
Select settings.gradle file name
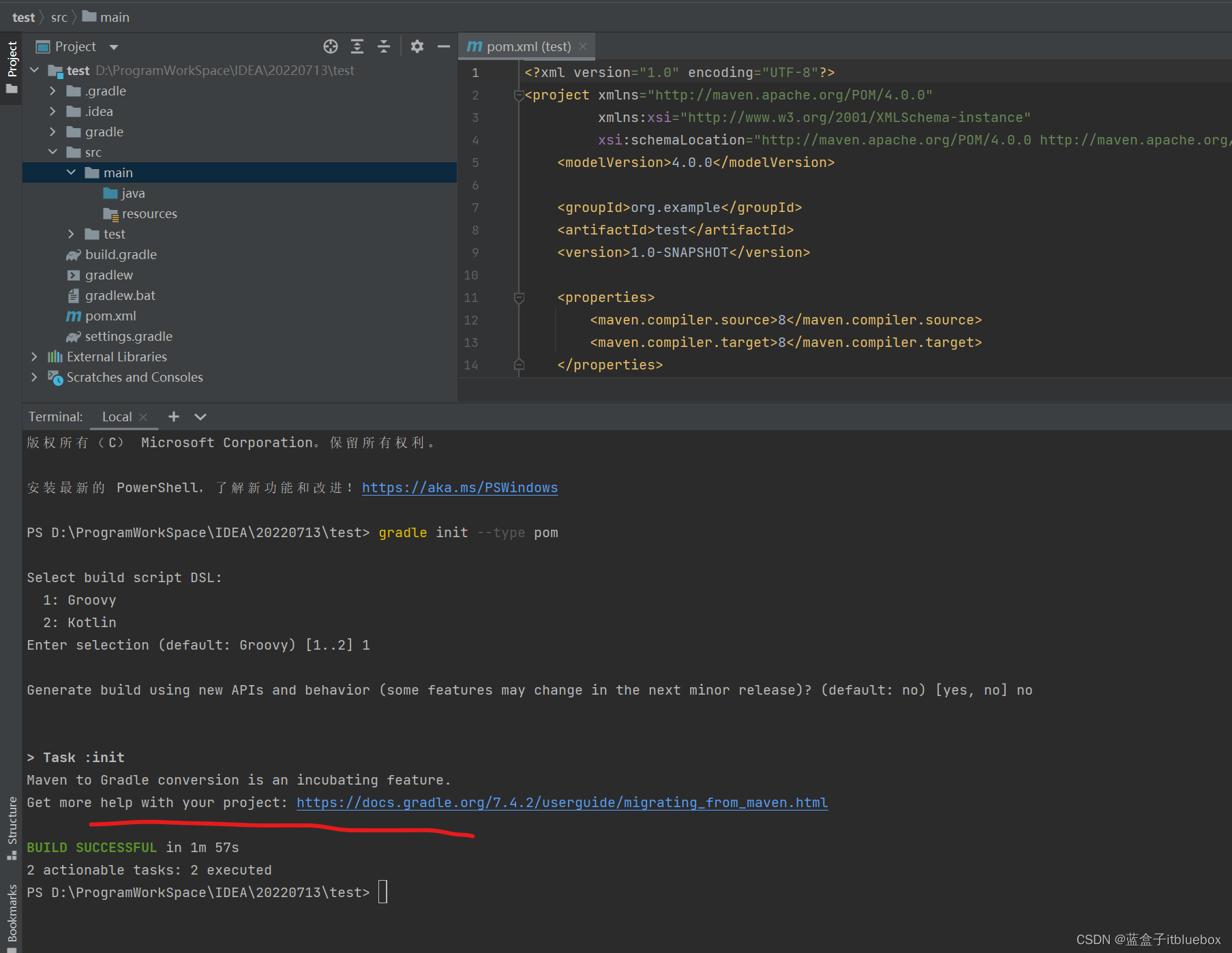[x=129, y=336]
